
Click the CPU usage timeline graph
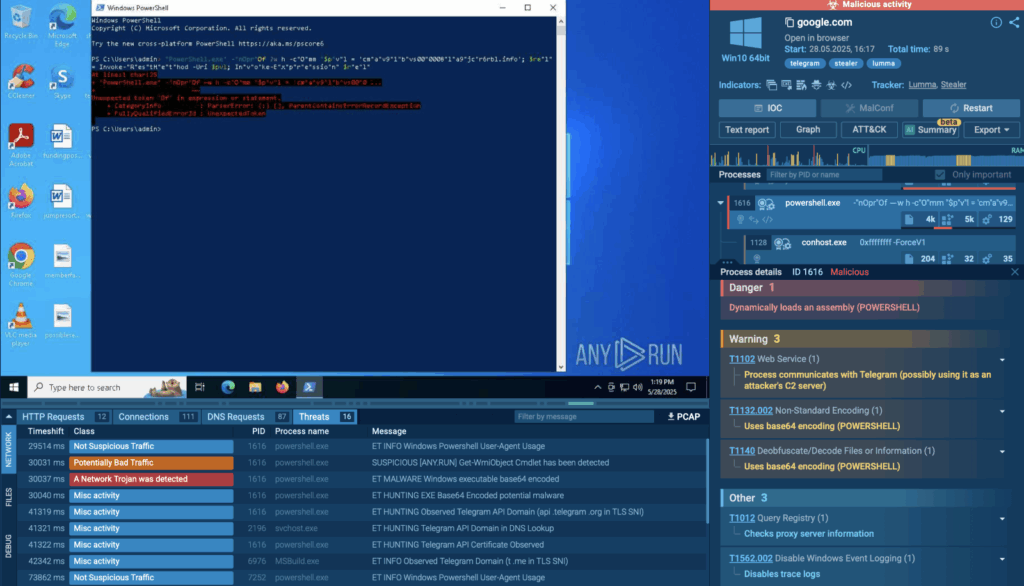click(x=790, y=157)
